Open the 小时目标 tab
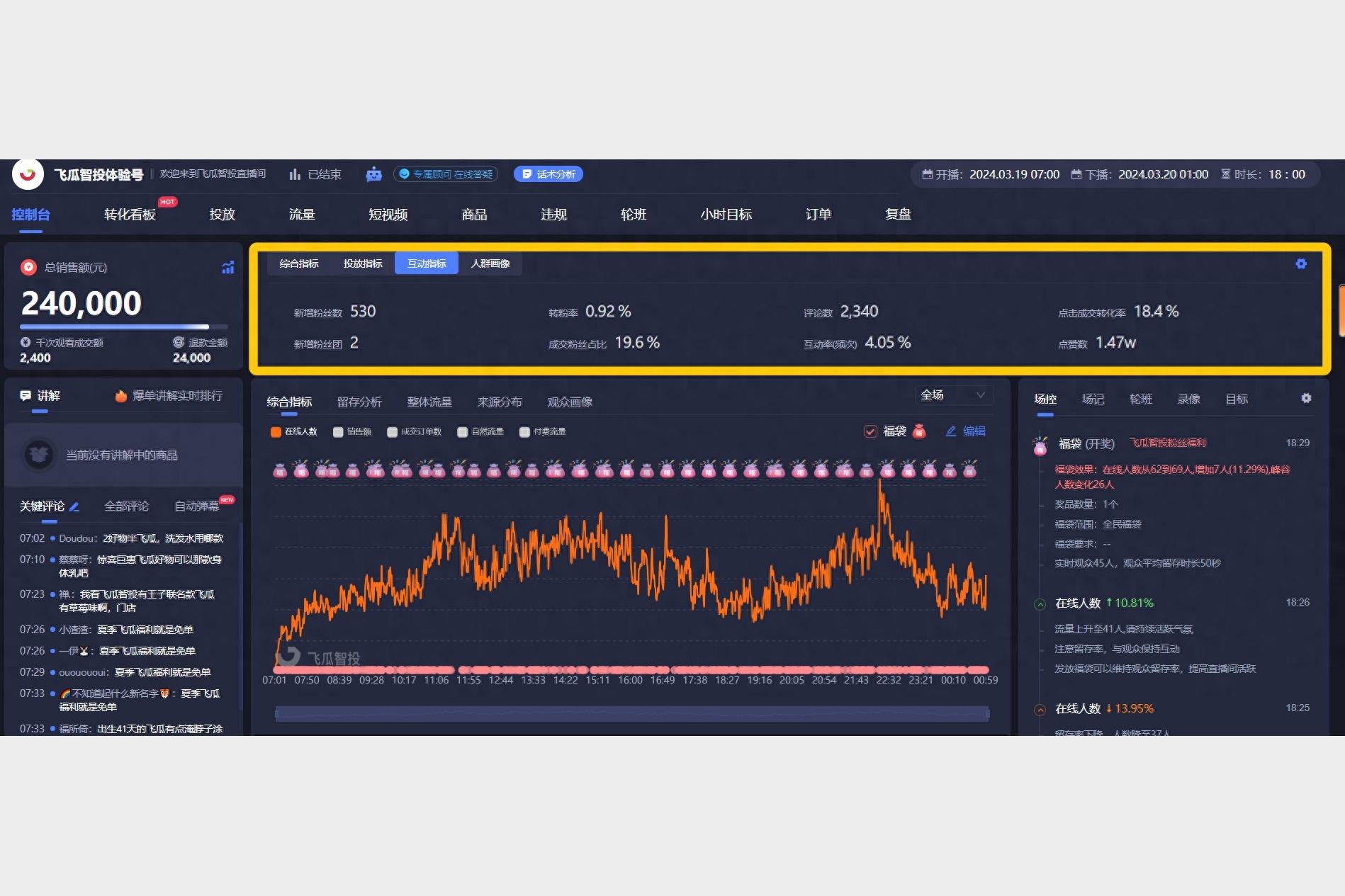The width and height of the screenshot is (1345, 896). [726, 215]
